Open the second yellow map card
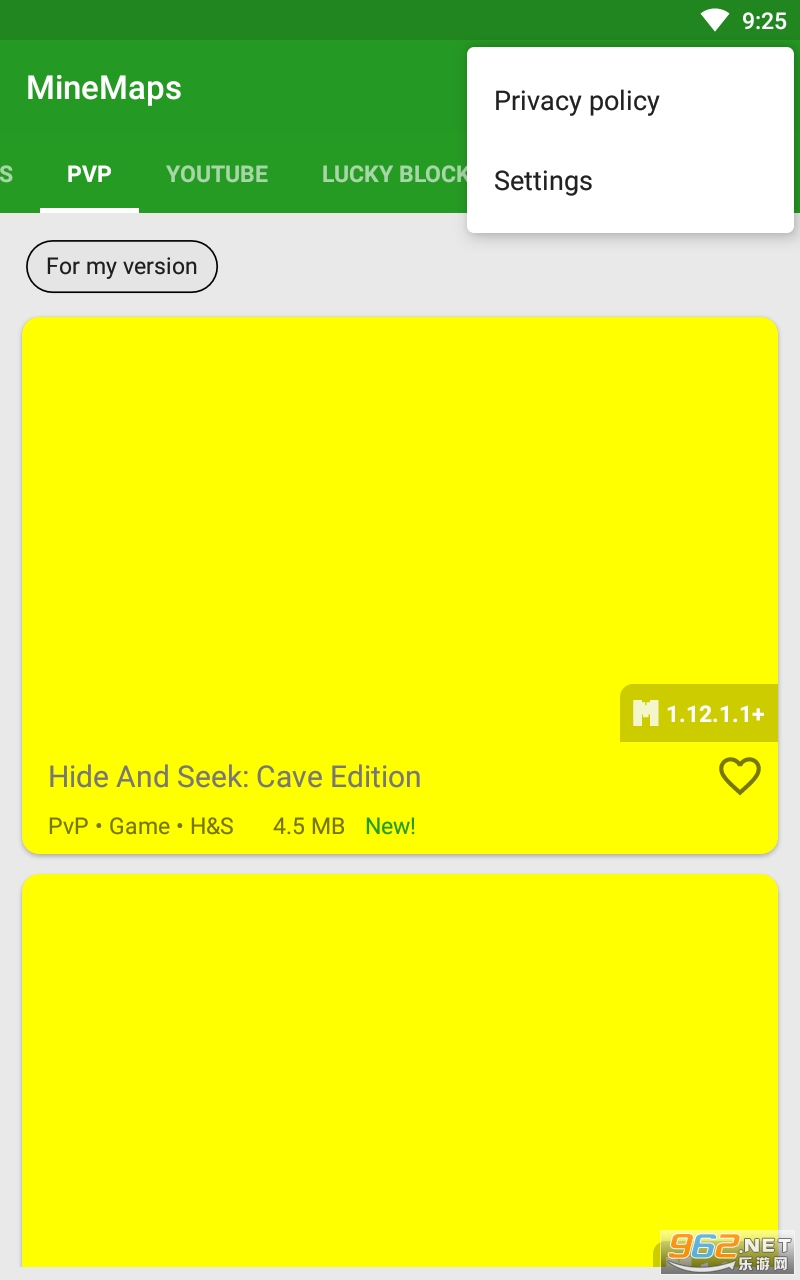This screenshot has height=1280, width=800. point(400,1070)
